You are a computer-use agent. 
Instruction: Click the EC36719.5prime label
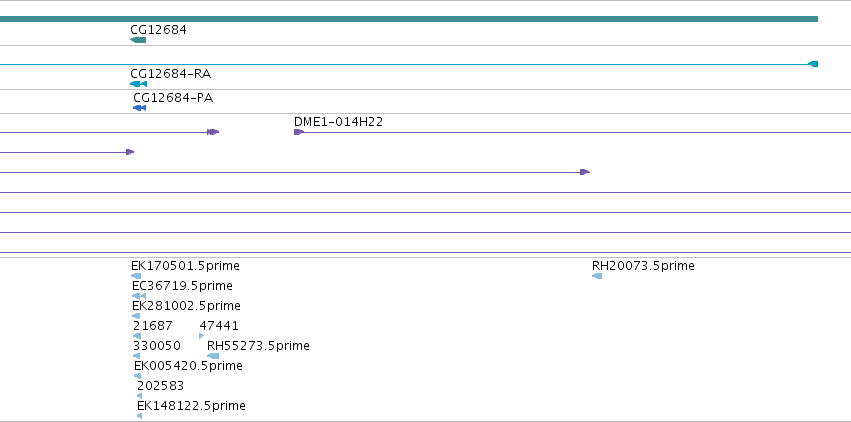coord(182,286)
